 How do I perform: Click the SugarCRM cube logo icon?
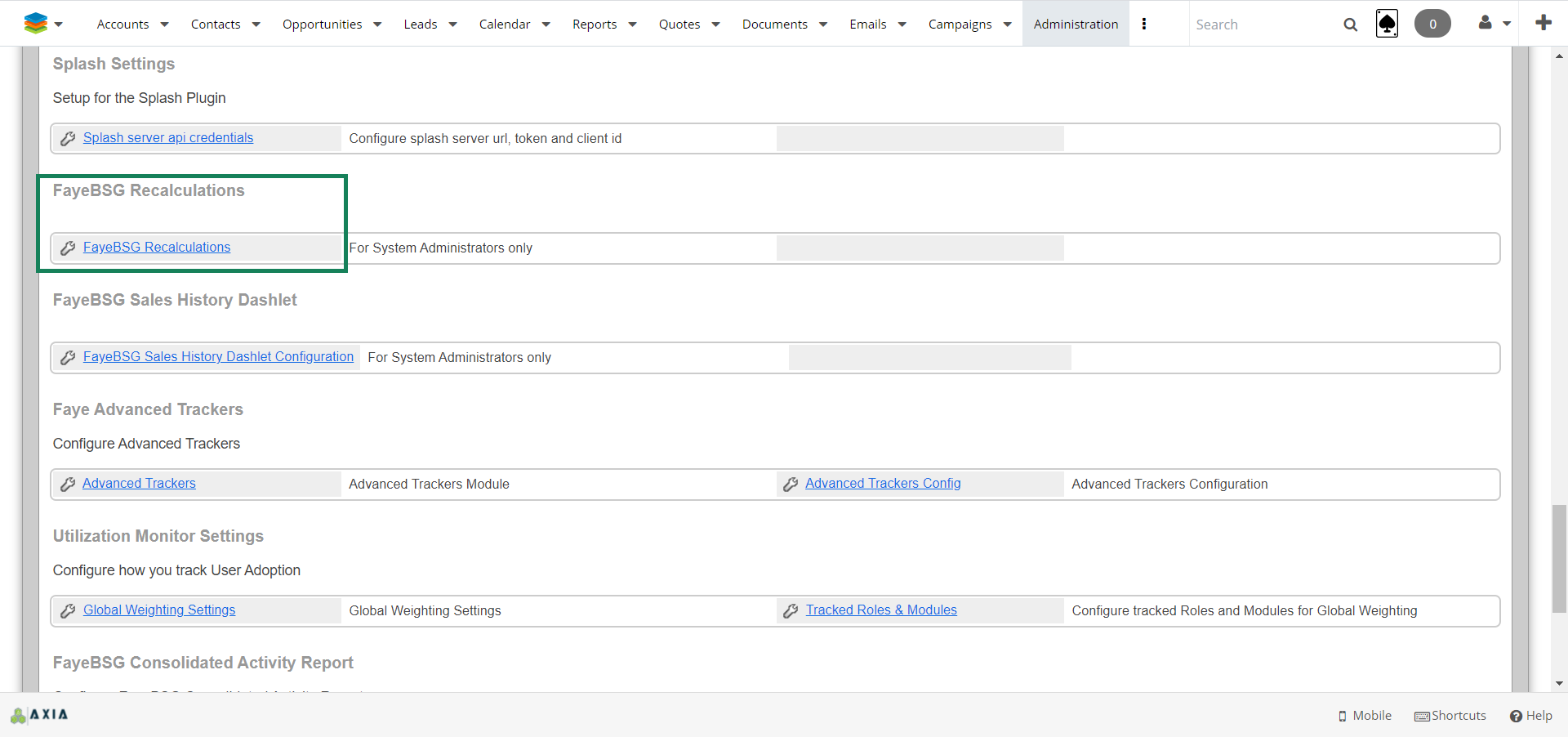[x=35, y=24]
